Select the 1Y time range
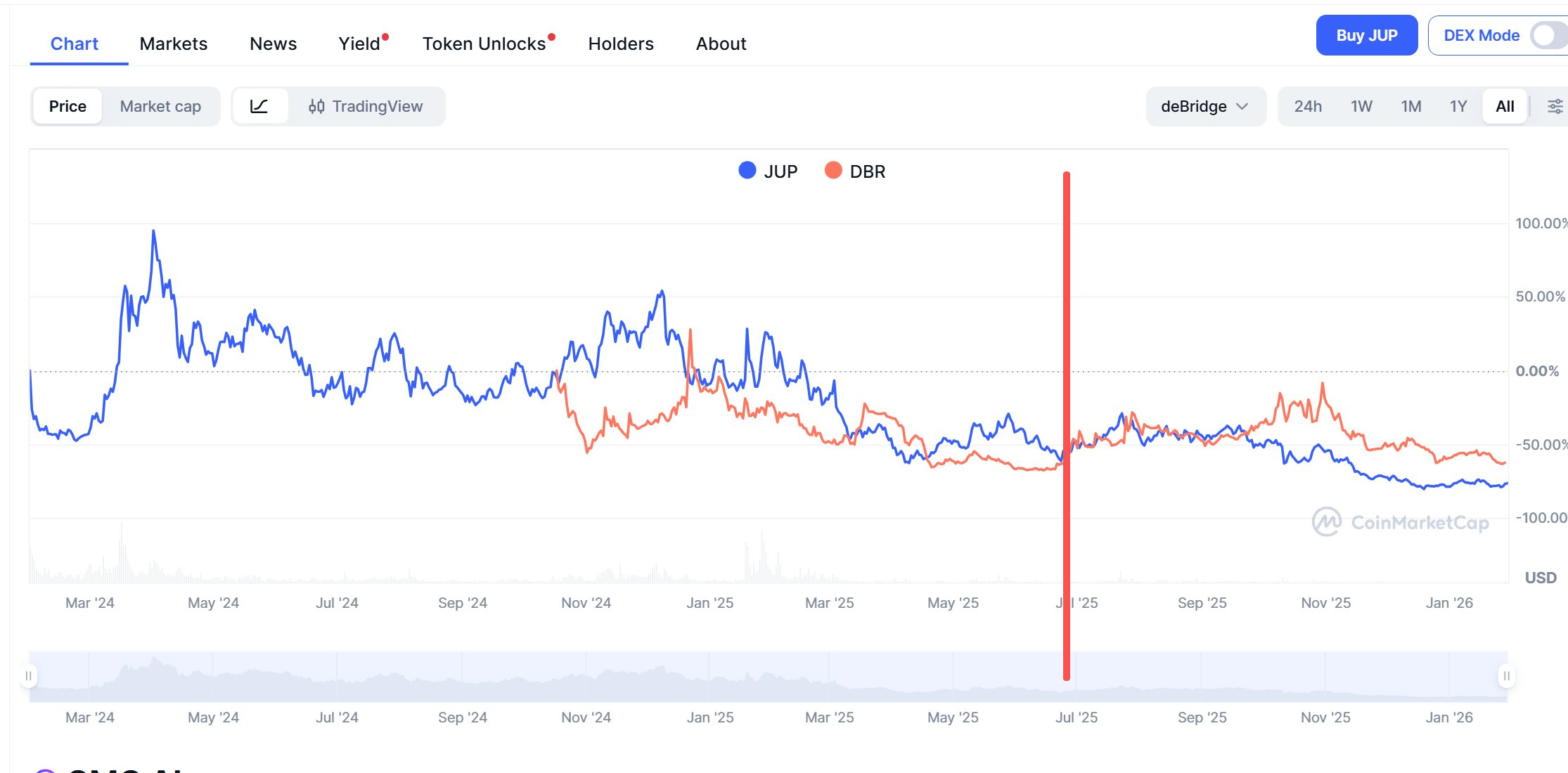The width and height of the screenshot is (1568, 773). [x=1458, y=106]
